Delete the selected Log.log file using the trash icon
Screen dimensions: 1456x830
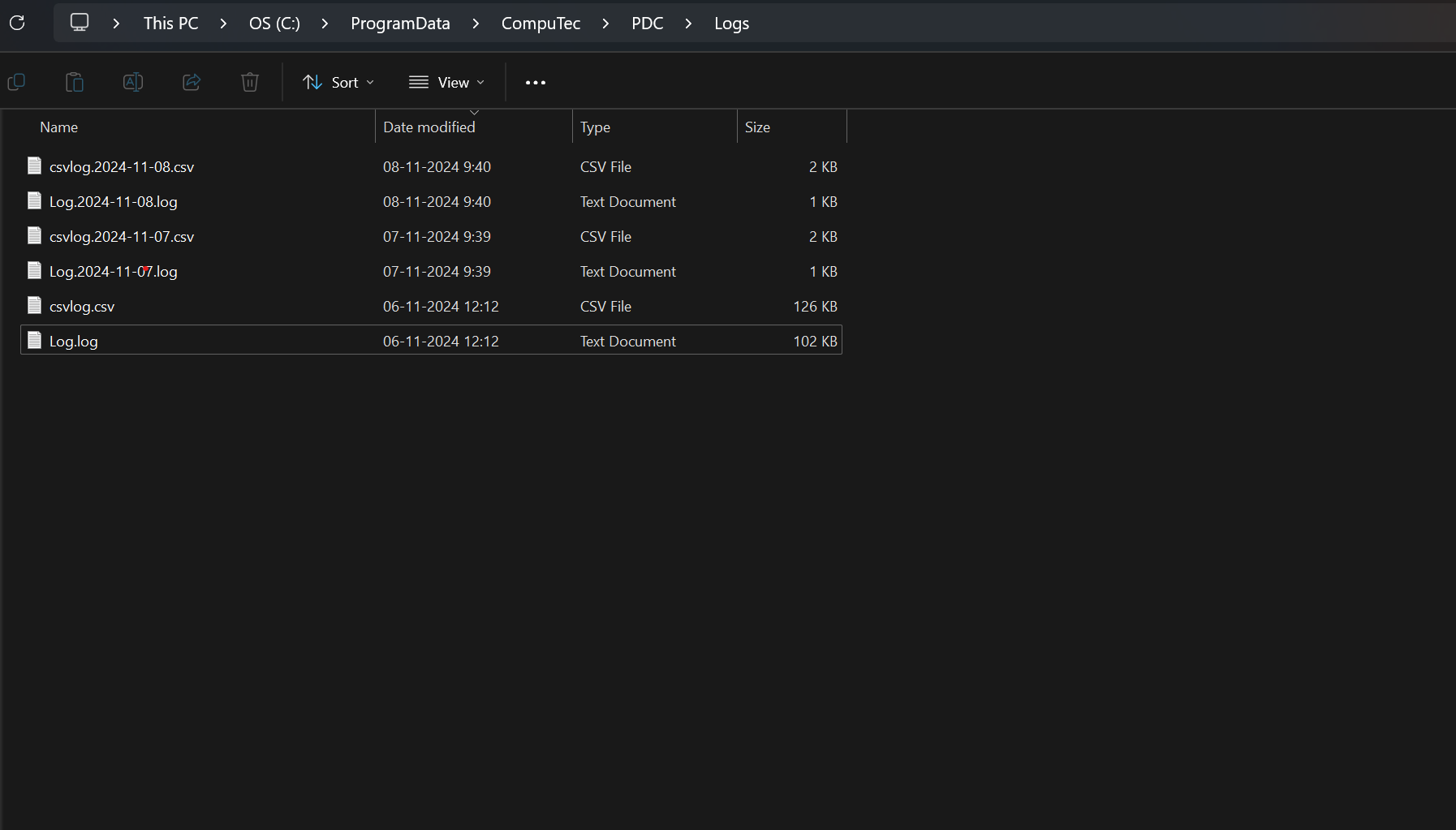point(249,82)
